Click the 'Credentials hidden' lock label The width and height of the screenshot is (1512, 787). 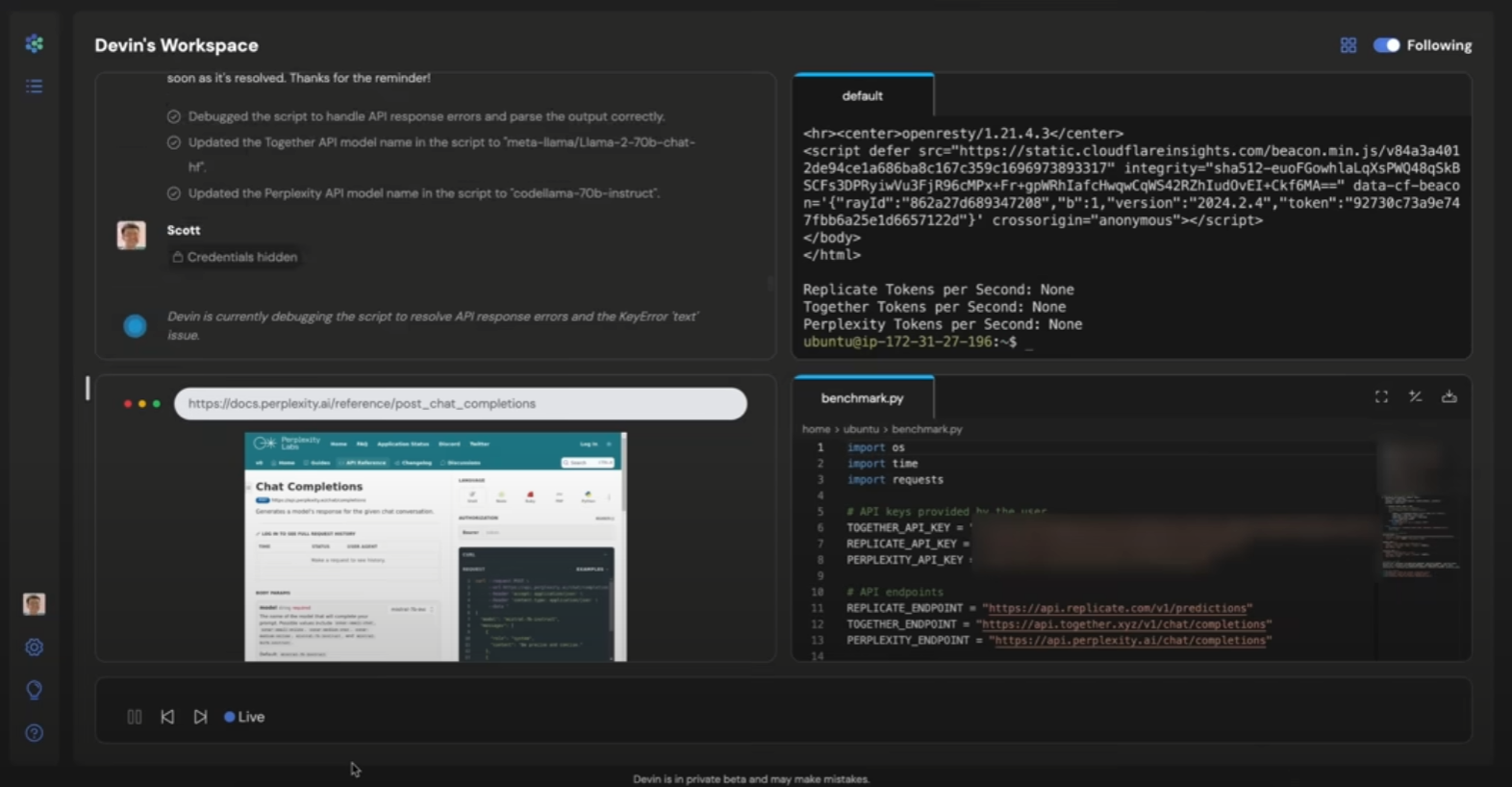click(235, 257)
